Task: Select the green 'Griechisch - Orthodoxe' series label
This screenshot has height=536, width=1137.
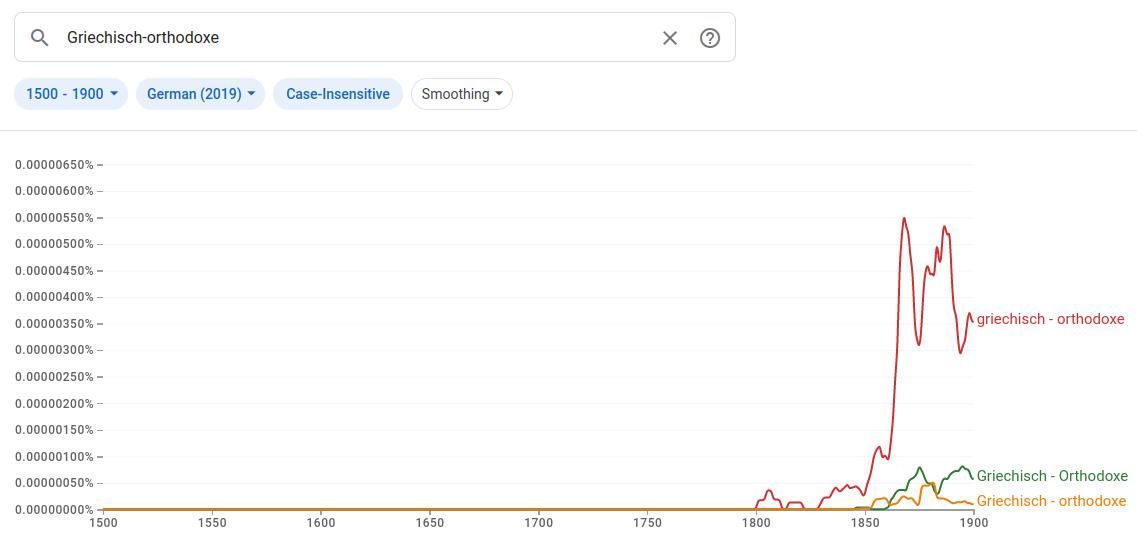Action: [x=1052, y=476]
